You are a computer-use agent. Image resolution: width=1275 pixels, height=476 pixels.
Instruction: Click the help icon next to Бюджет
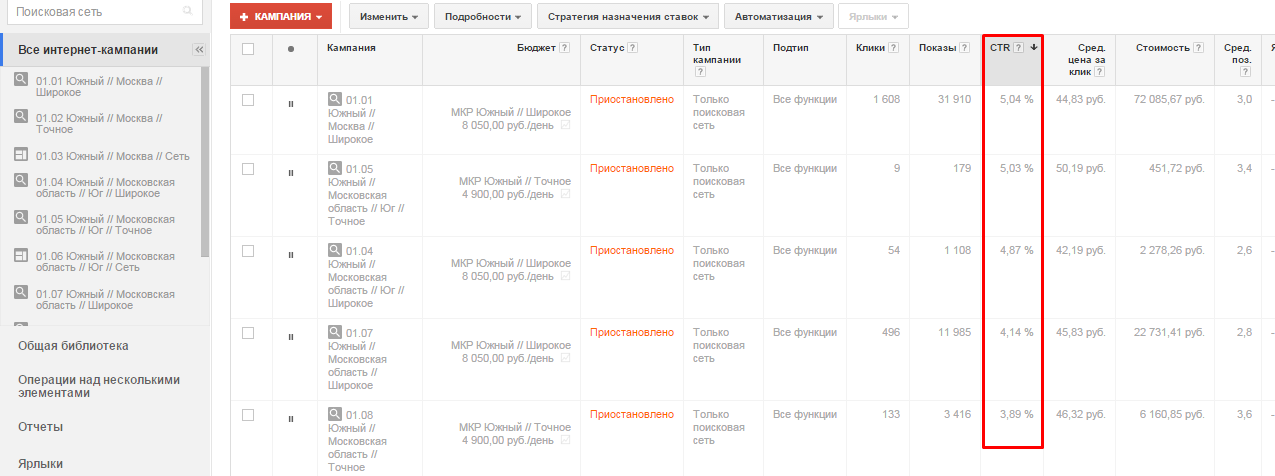click(x=565, y=48)
